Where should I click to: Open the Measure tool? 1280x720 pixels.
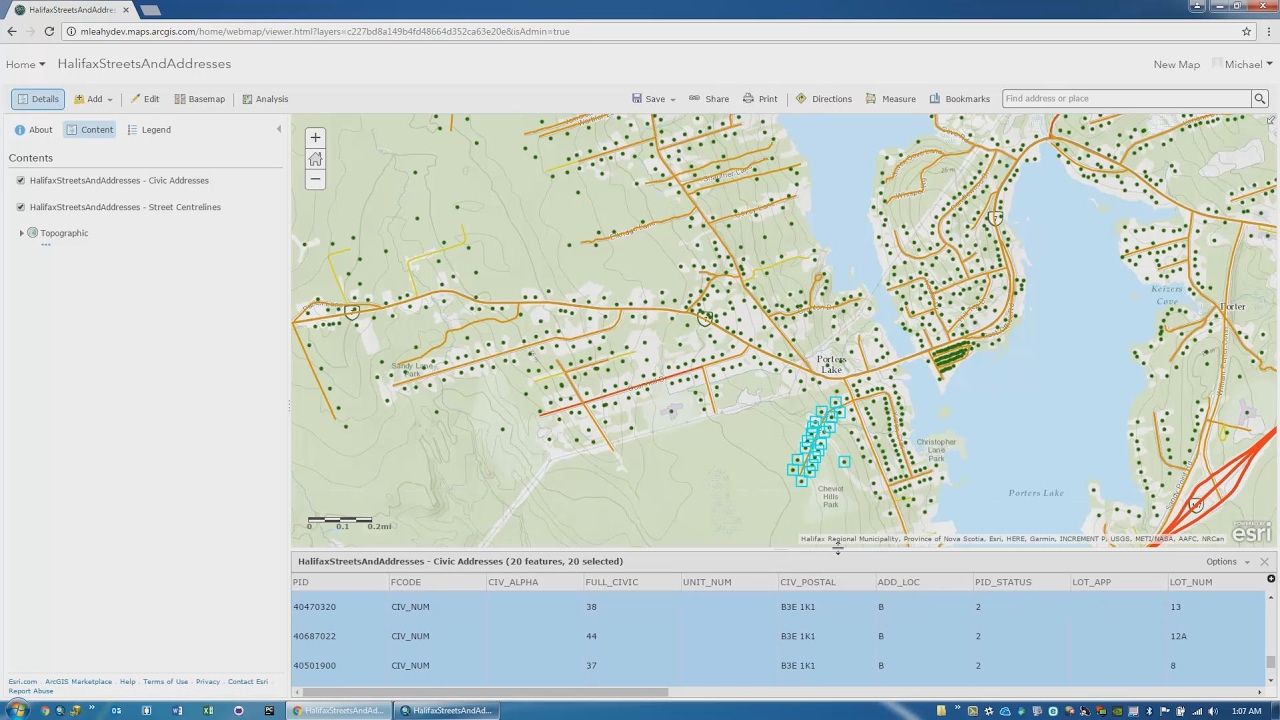(x=890, y=99)
